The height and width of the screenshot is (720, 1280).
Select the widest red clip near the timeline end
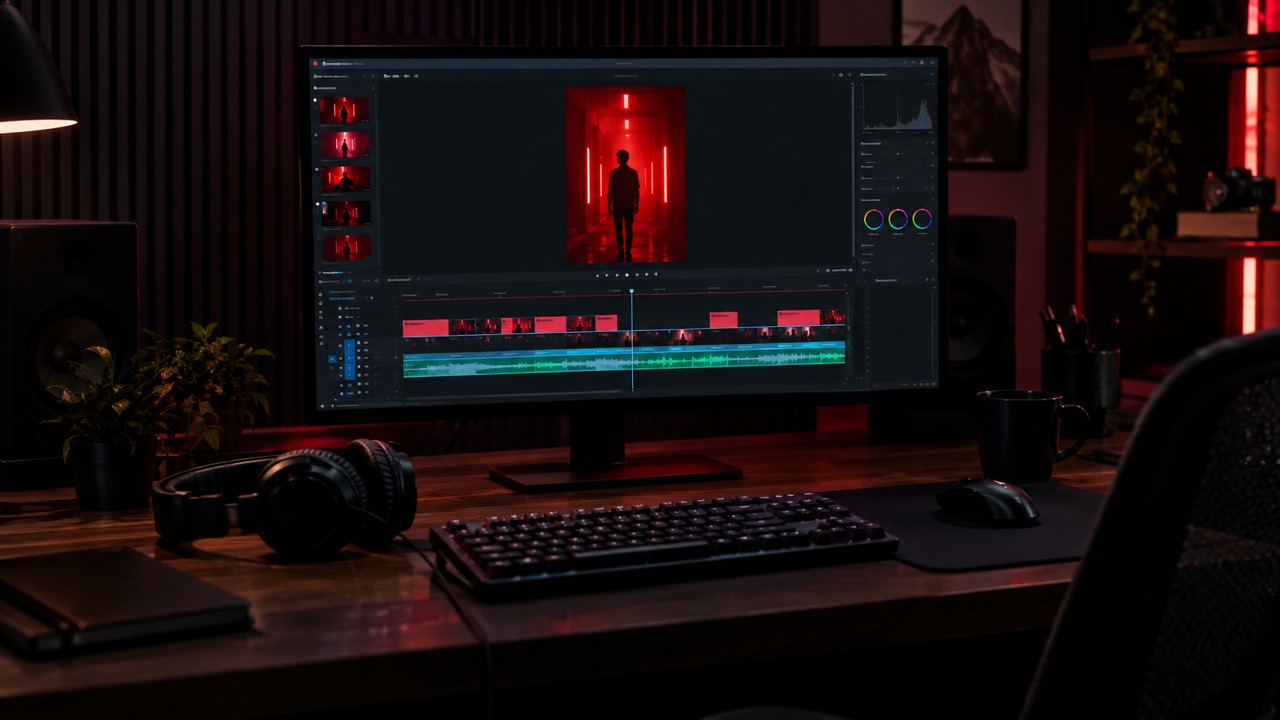(799, 317)
